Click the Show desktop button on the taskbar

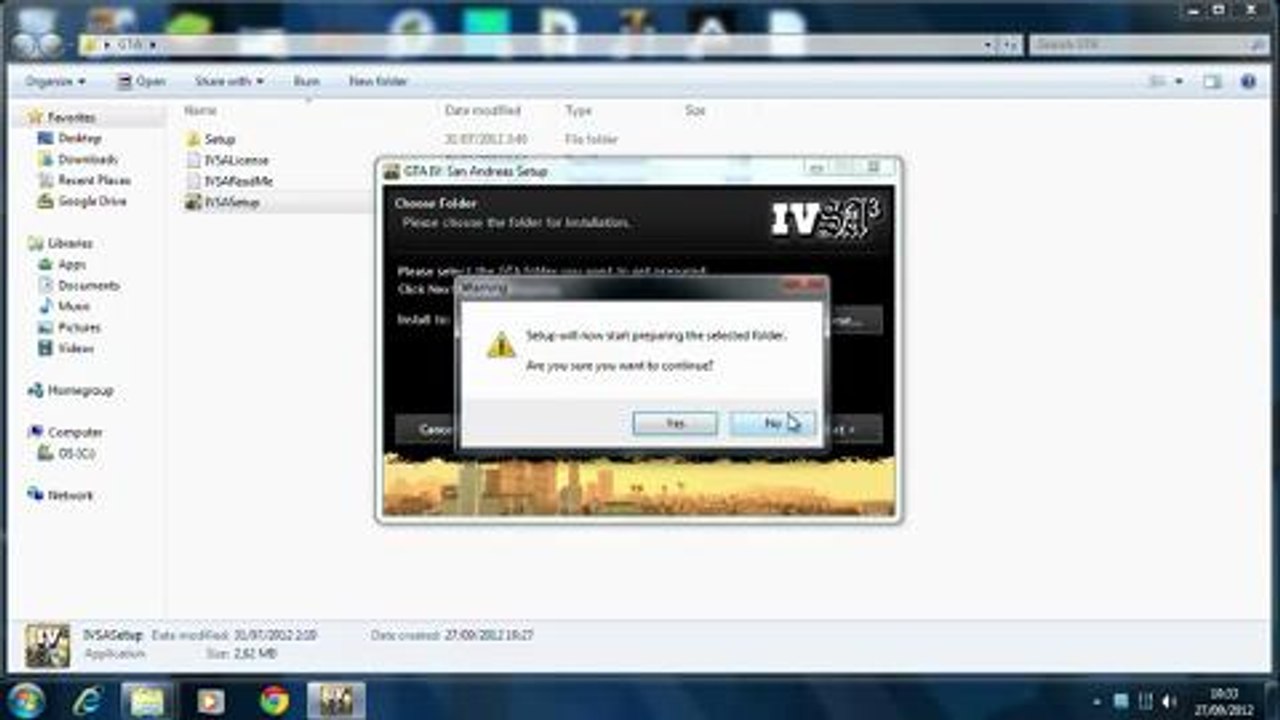point(1272,700)
